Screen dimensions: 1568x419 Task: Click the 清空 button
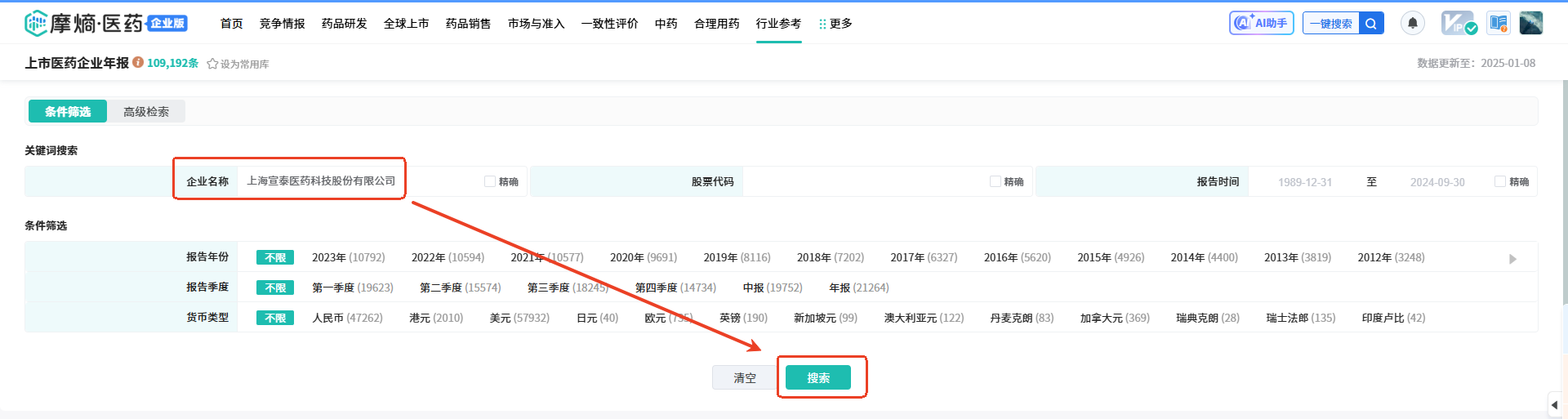pyautogui.click(x=745, y=377)
